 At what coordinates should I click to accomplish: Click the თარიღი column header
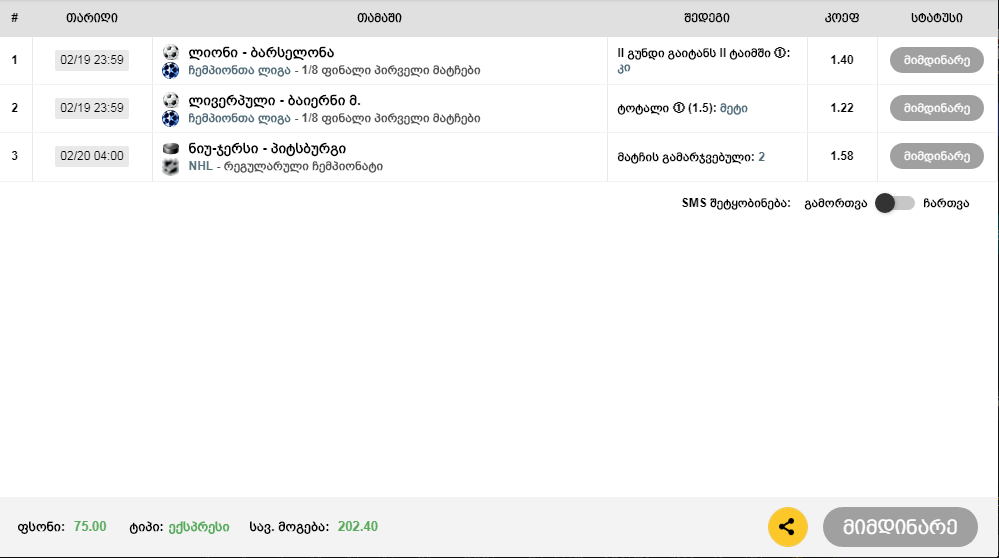point(92,18)
